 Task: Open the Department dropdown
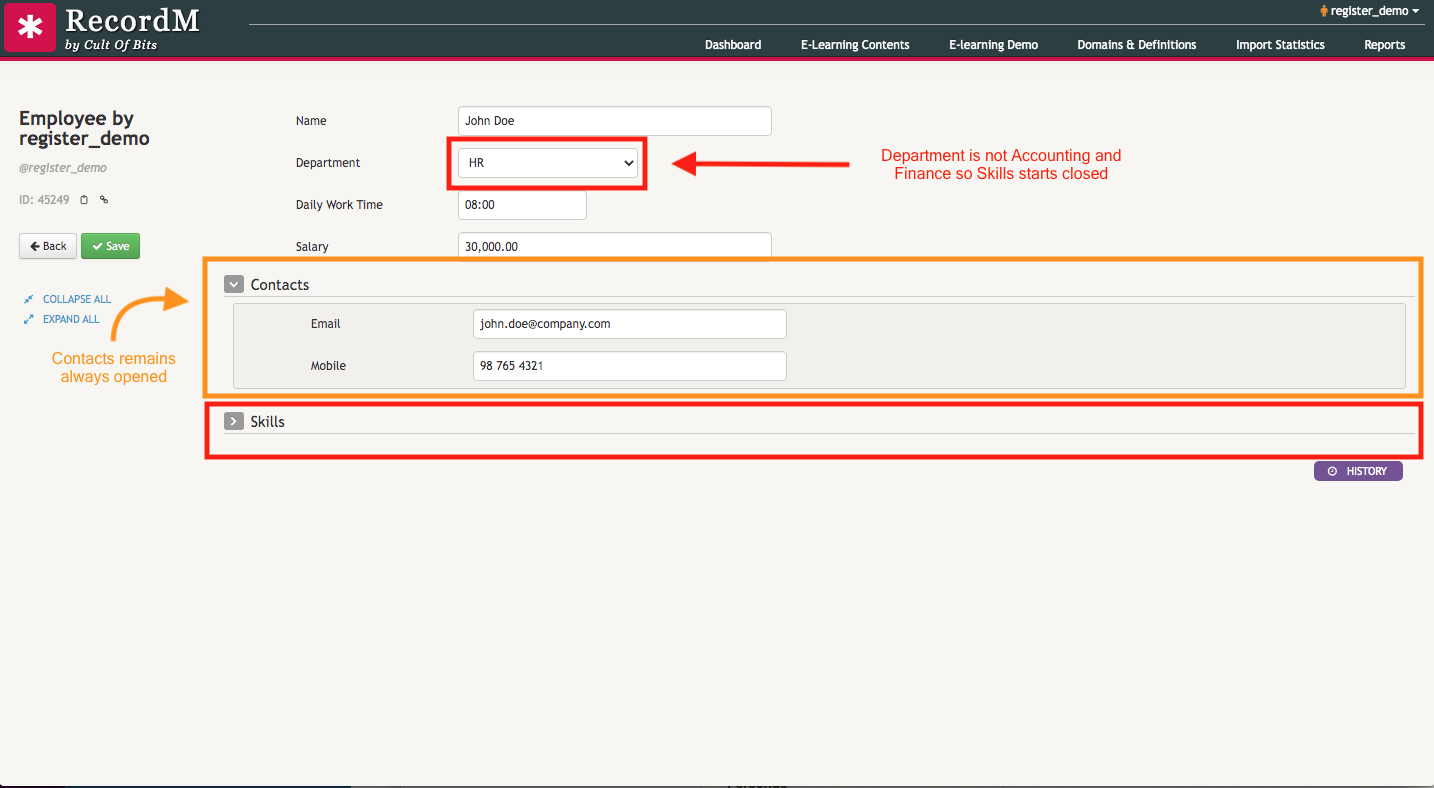coord(547,162)
